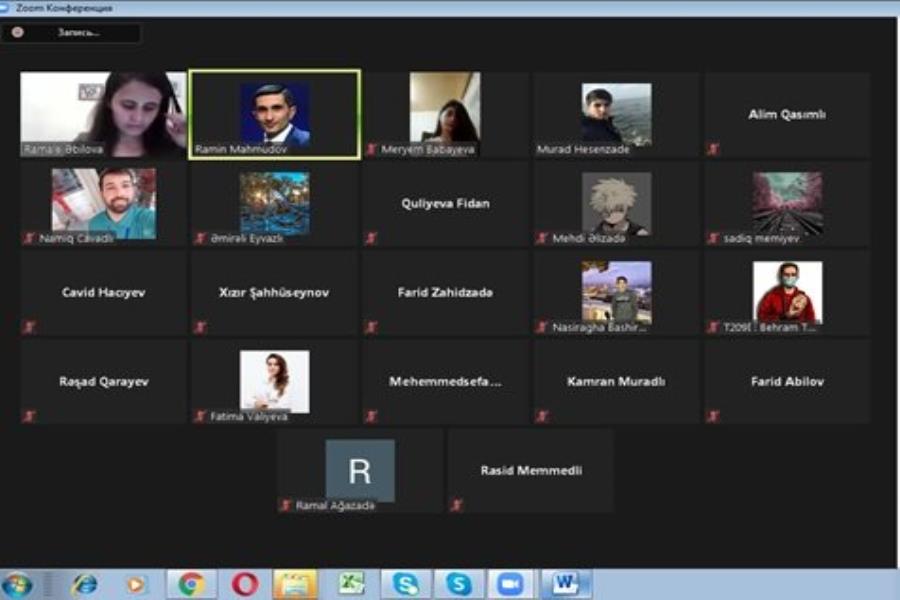This screenshot has width=900, height=600.
Task: Open Internet Explorer in the taskbar
Action: 85,584
